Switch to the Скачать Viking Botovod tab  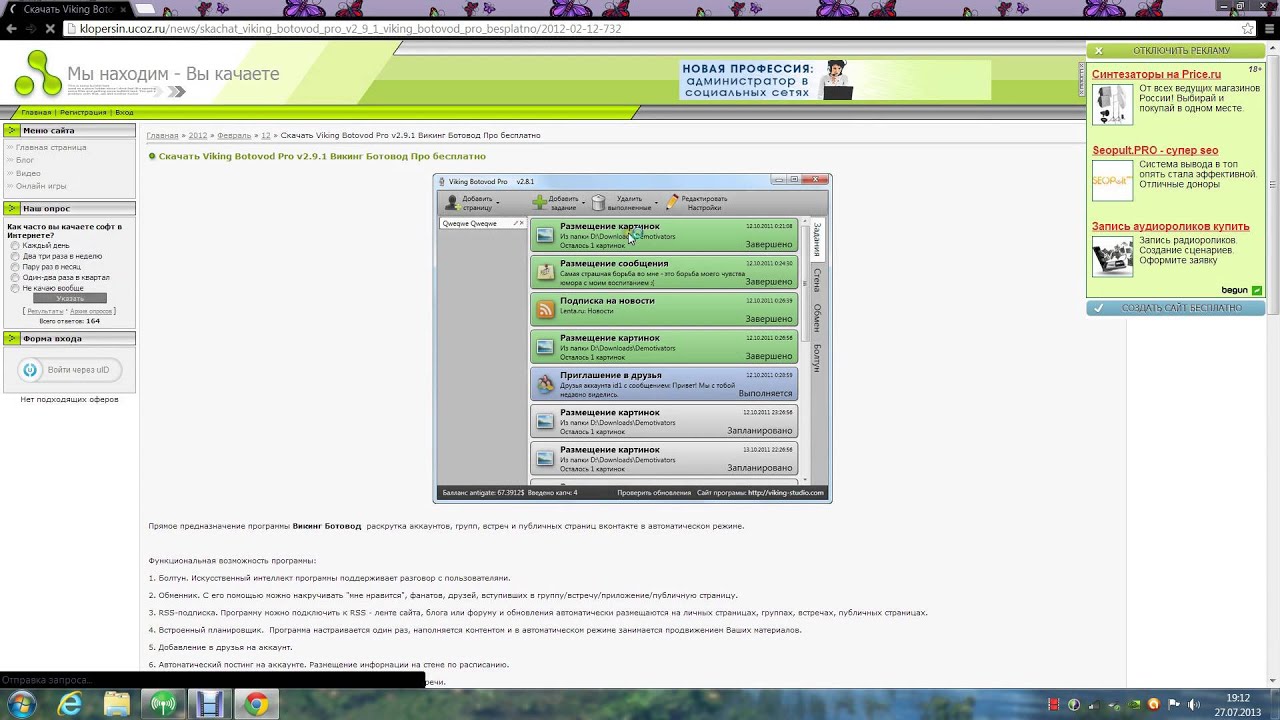[68, 9]
